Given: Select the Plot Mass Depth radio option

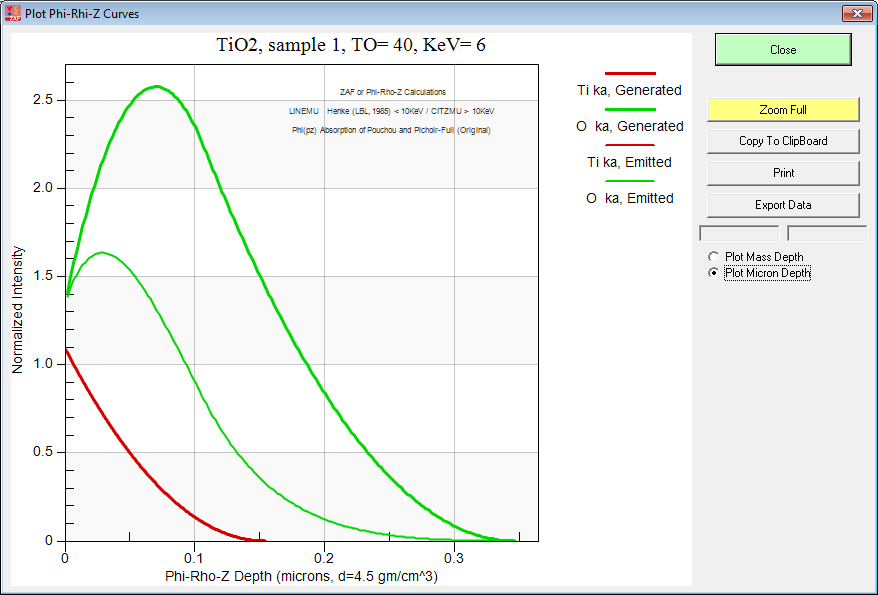Looking at the screenshot, I should [x=713, y=257].
